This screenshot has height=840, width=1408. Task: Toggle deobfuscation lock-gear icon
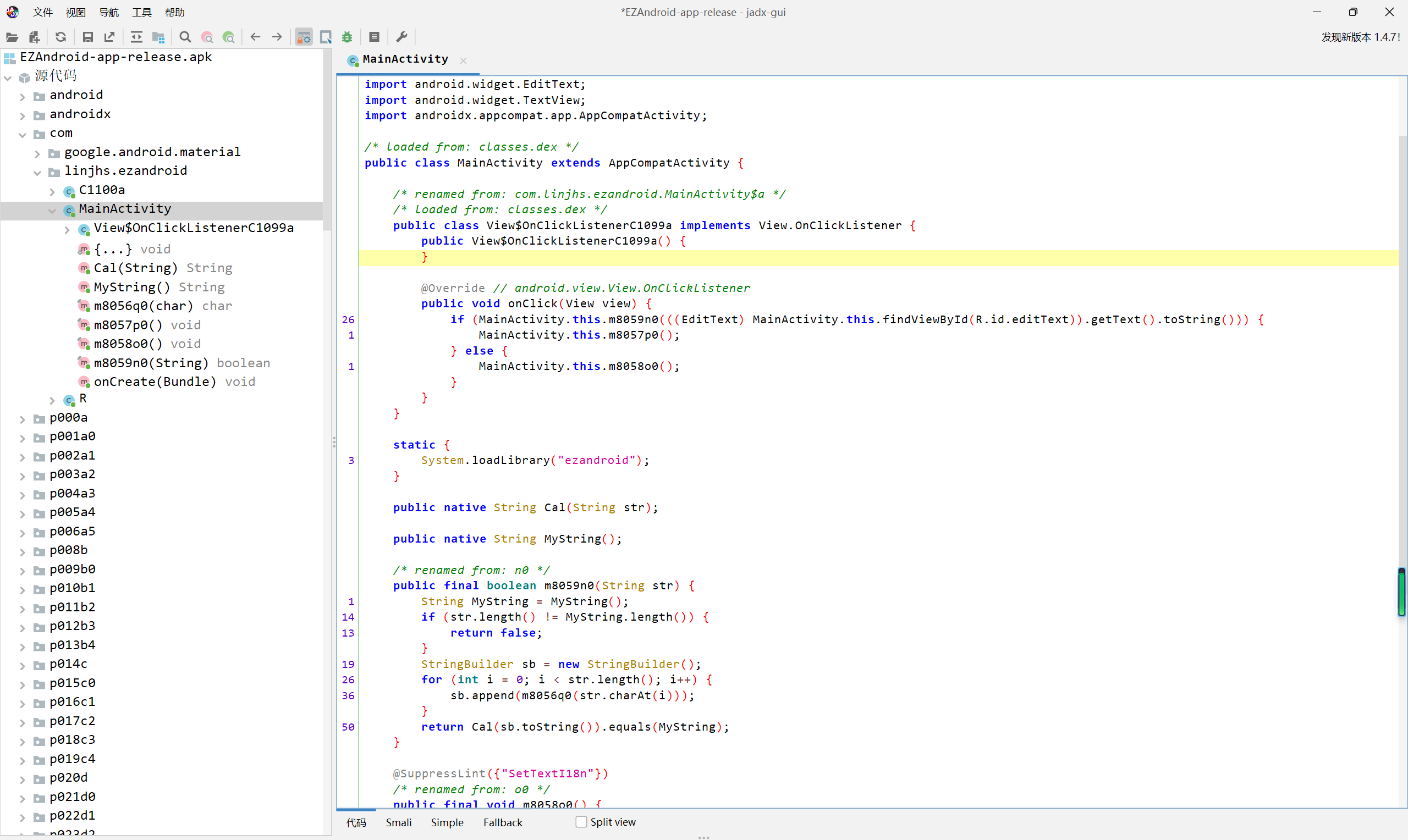click(x=304, y=37)
